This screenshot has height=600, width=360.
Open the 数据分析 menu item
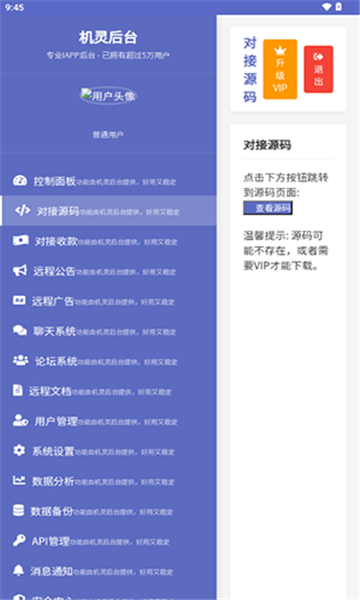tap(108, 481)
